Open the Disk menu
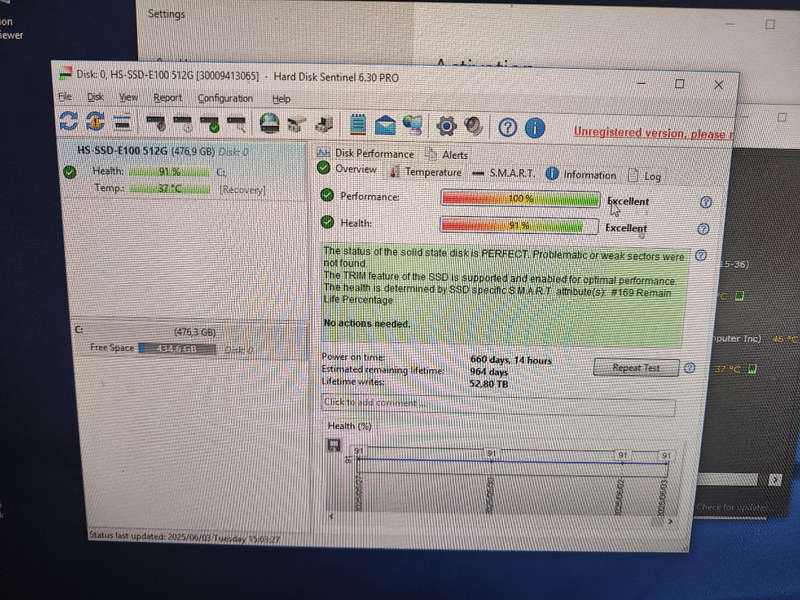 point(95,96)
